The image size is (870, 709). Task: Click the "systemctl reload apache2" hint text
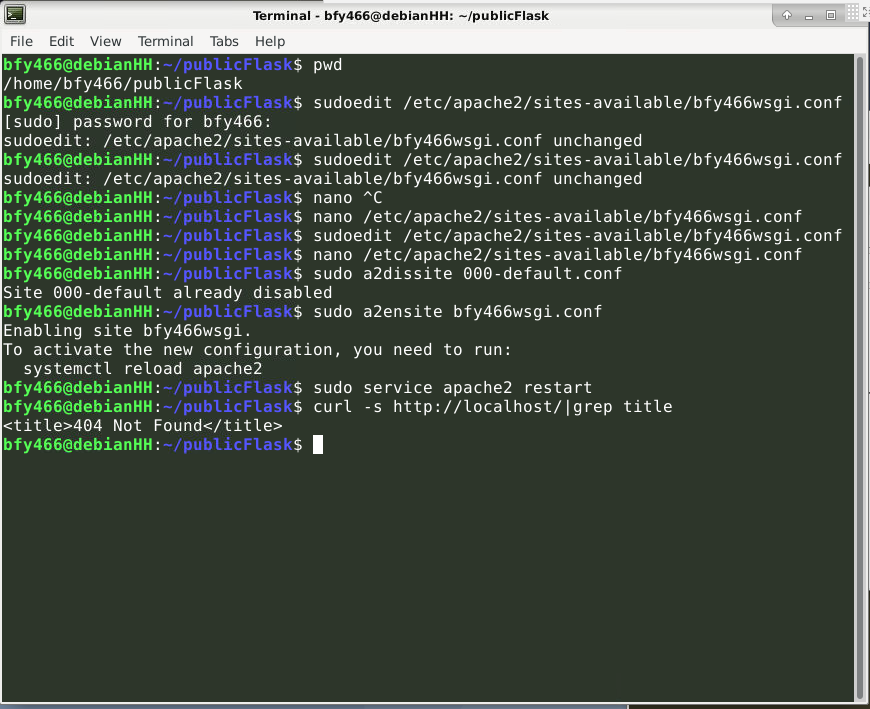tap(142, 369)
